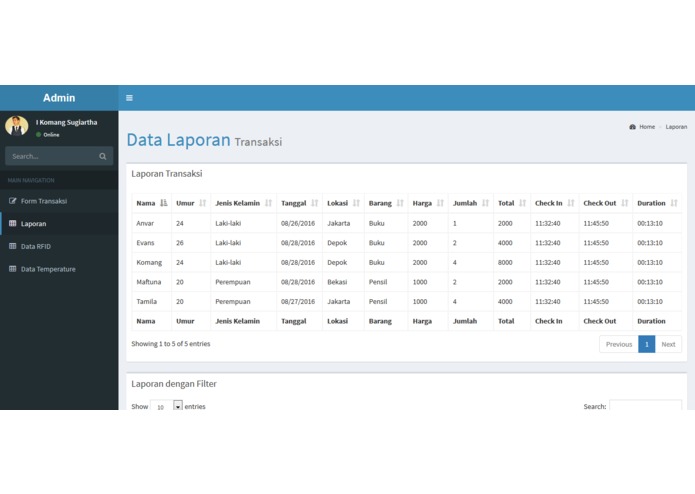Select Laporan in the sidebar navigation

(59, 223)
